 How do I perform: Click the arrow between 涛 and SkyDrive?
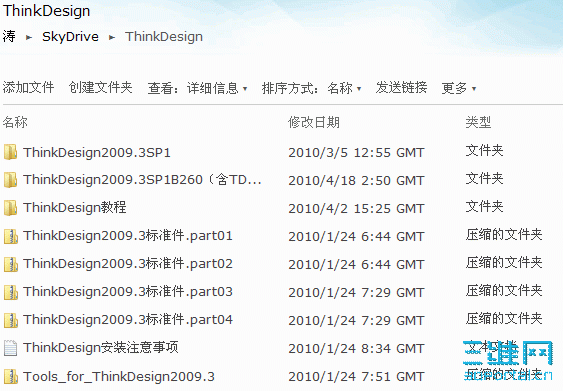coord(29,37)
